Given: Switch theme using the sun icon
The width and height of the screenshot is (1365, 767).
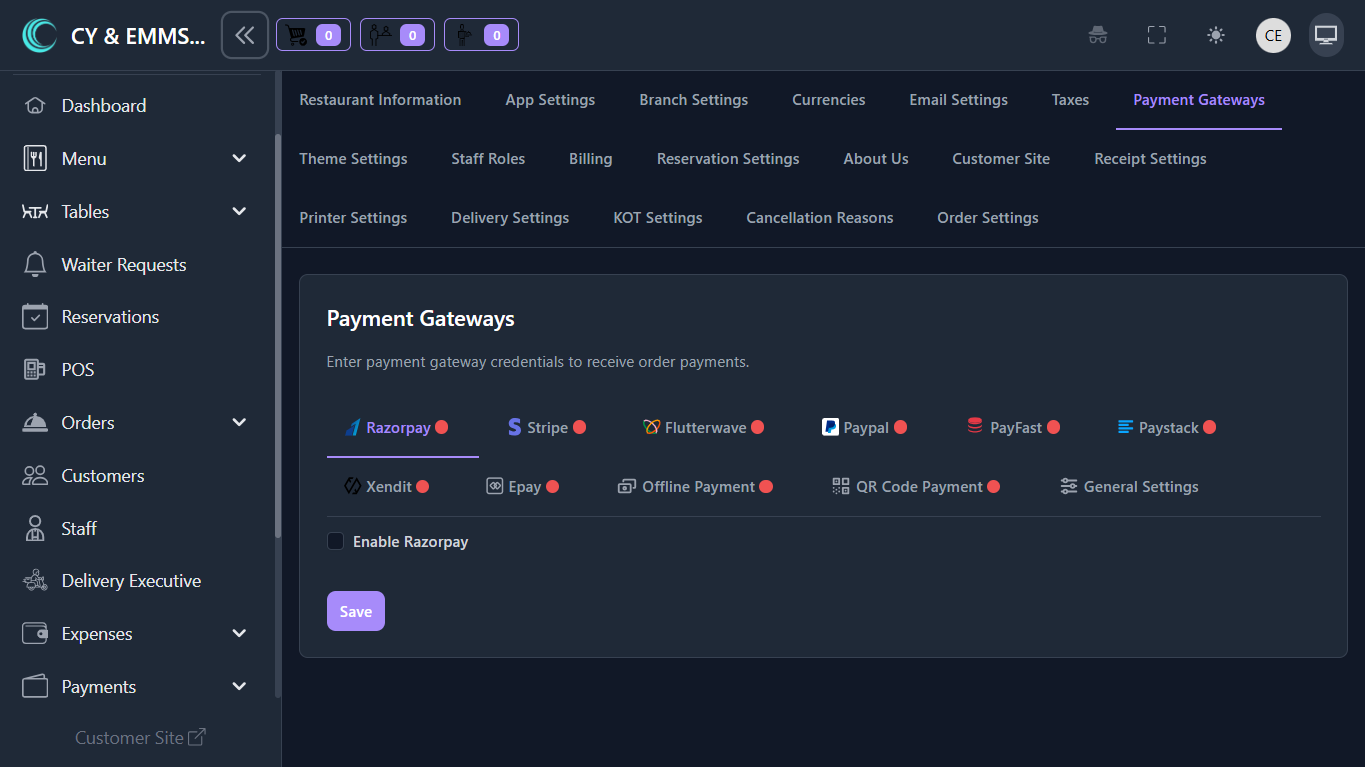Looking at the screenshot, I should click(x=1215, y=36).
